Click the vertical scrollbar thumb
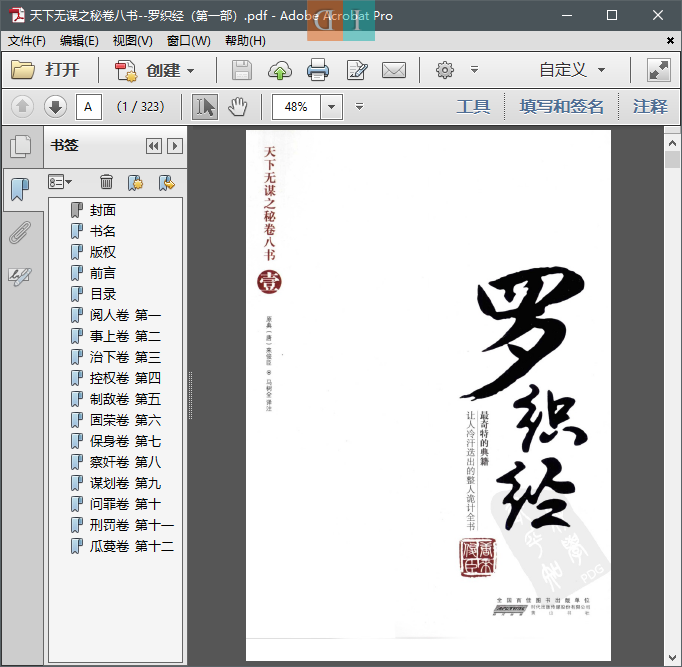 click(672, 159)
